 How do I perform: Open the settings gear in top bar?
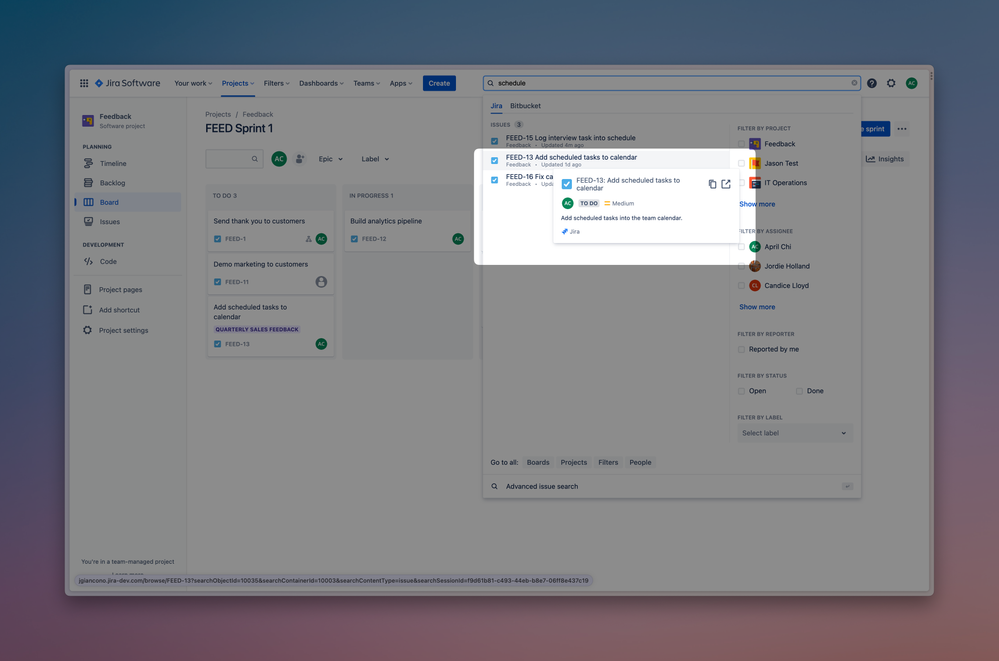pos(891,83)
